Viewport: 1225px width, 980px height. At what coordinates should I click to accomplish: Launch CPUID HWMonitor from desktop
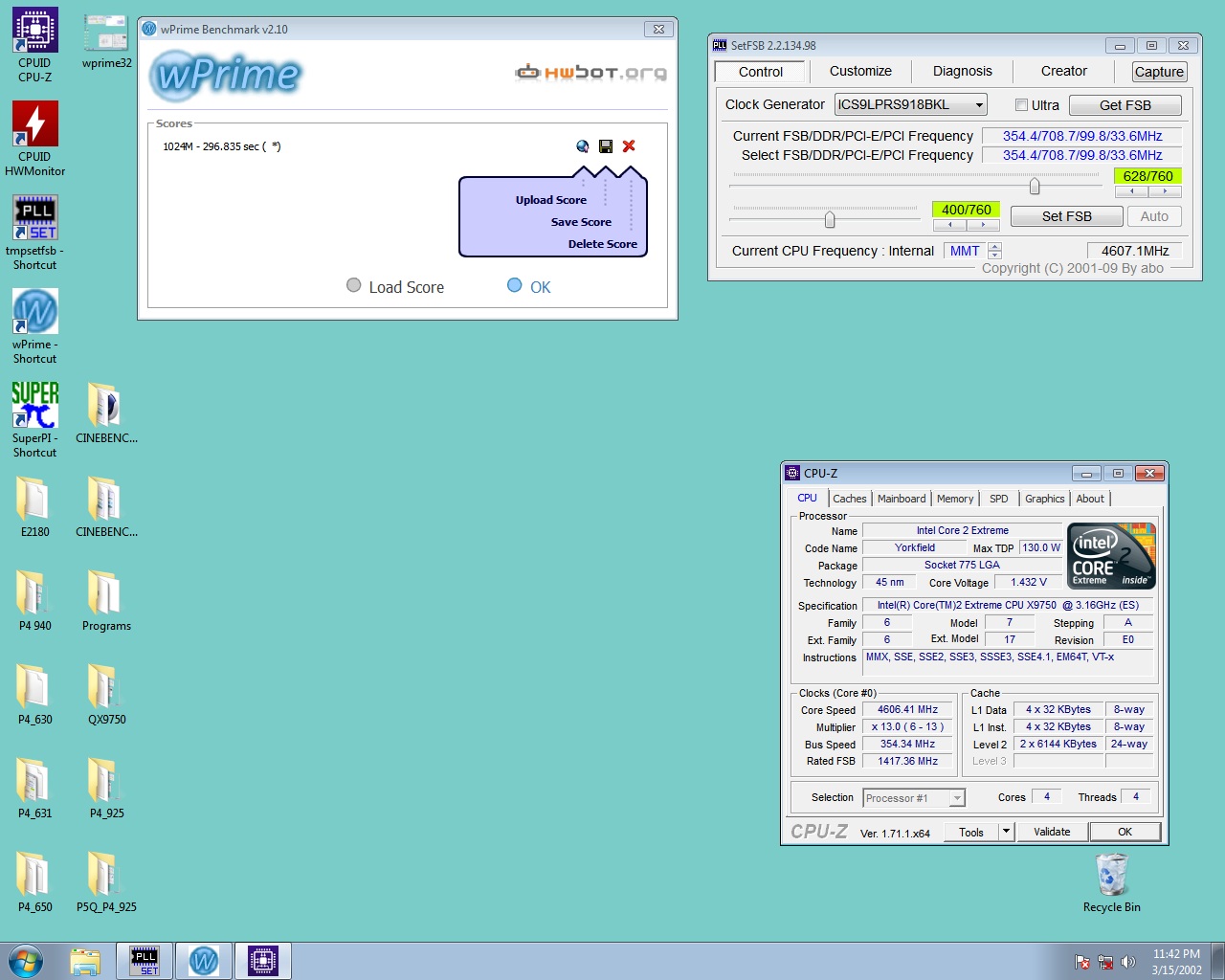coord(34,139)
